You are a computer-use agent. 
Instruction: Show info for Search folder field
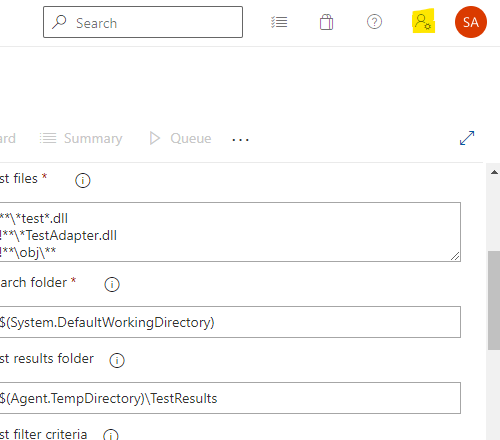(x=112, y=284)
